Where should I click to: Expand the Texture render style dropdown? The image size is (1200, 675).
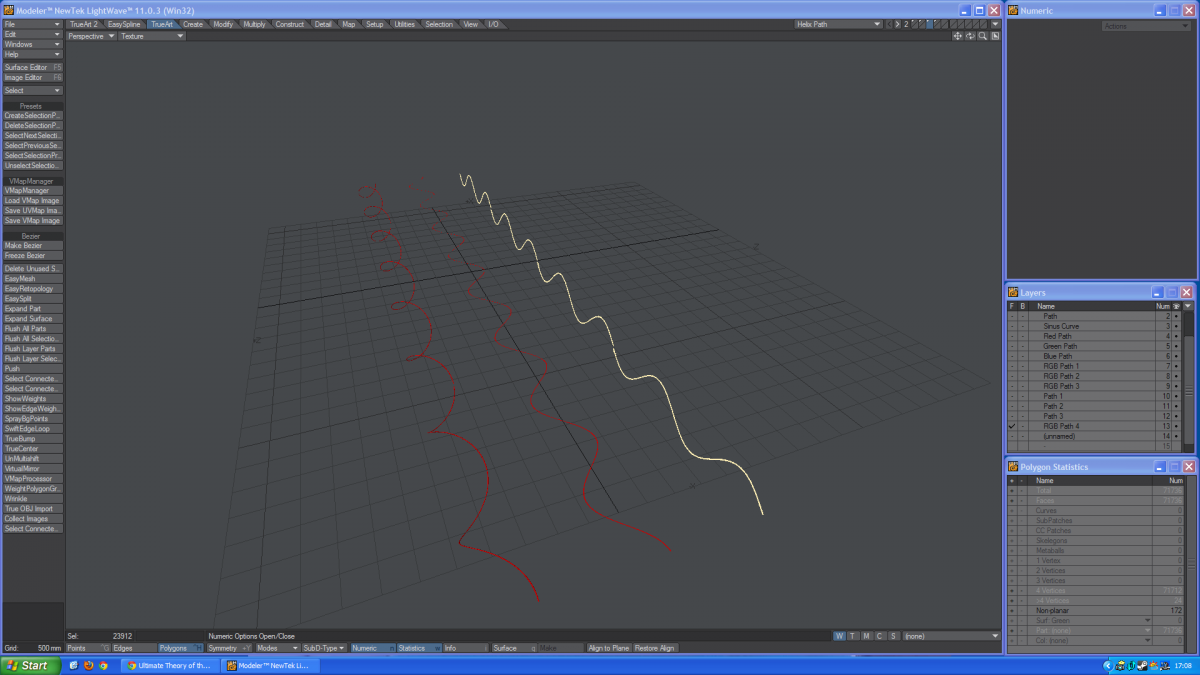pyautogui.click(x=152, y=36)
